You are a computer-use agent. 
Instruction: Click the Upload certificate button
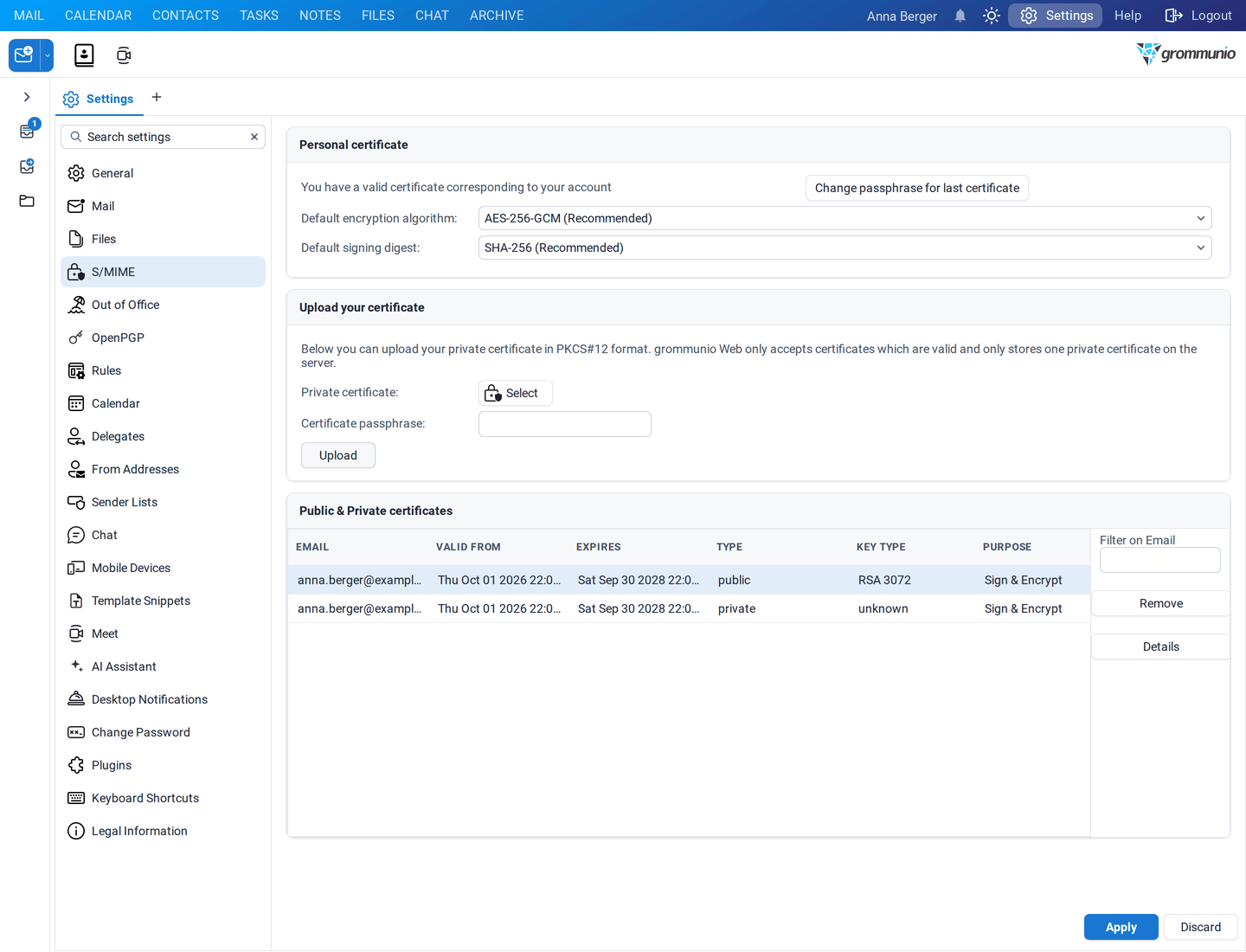pyautogui.click(x=337, y=455)
